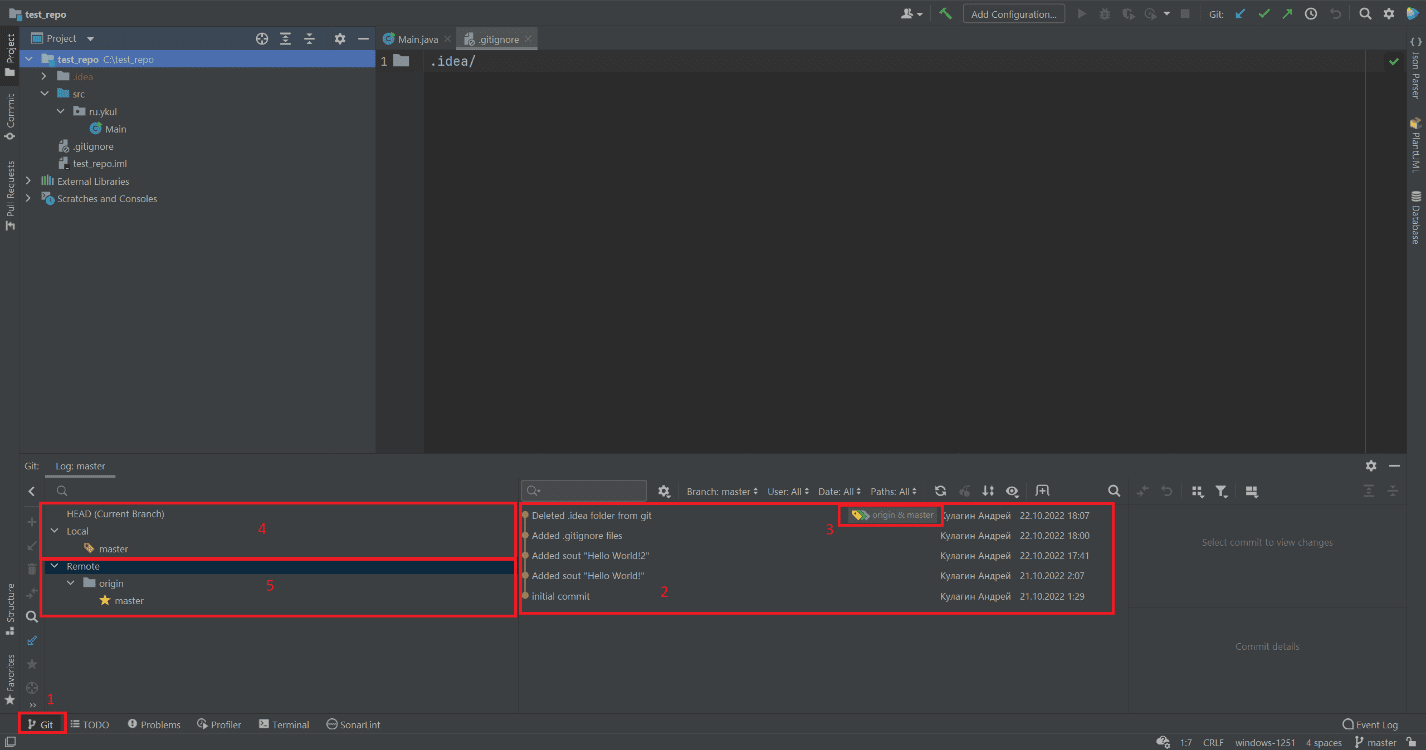Click Git Push green arrow icon

pos(1287,14)
